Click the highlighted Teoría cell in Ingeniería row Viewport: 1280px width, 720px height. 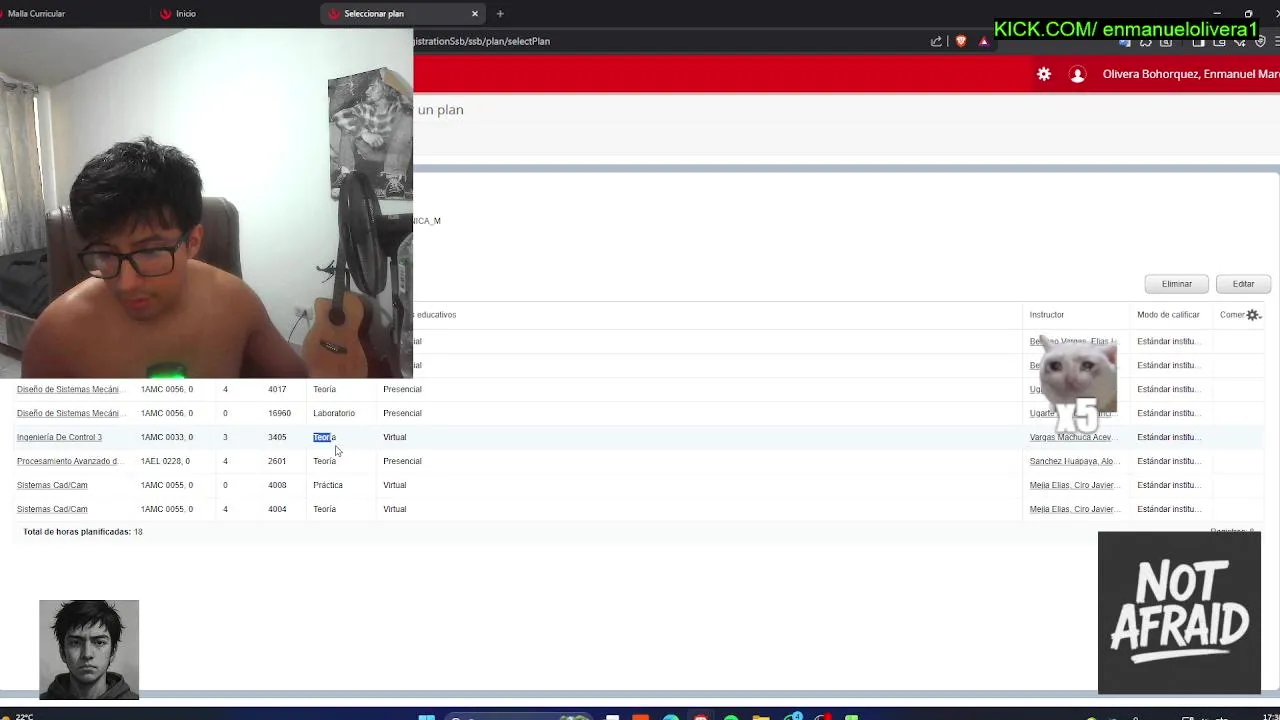coord(324,437)
